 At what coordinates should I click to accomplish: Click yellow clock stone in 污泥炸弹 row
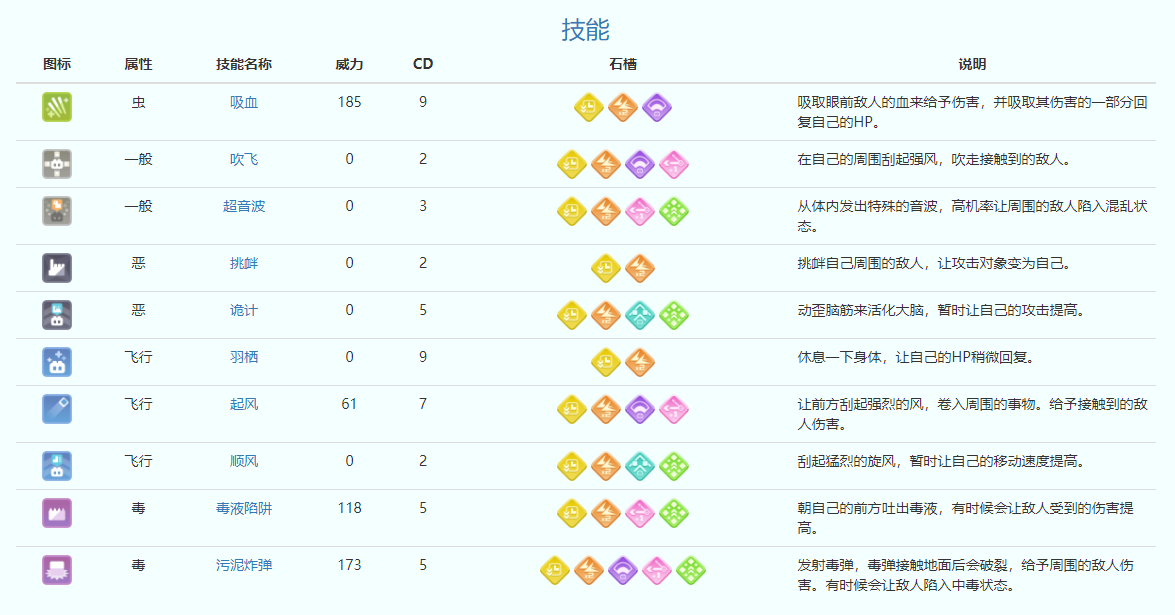click(x=555, y=570)
